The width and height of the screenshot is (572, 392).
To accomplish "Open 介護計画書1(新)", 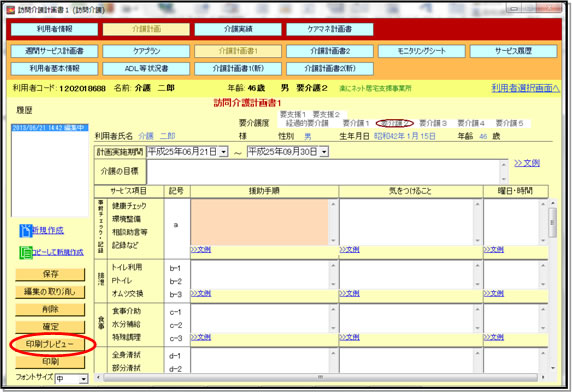I will 238,69.
